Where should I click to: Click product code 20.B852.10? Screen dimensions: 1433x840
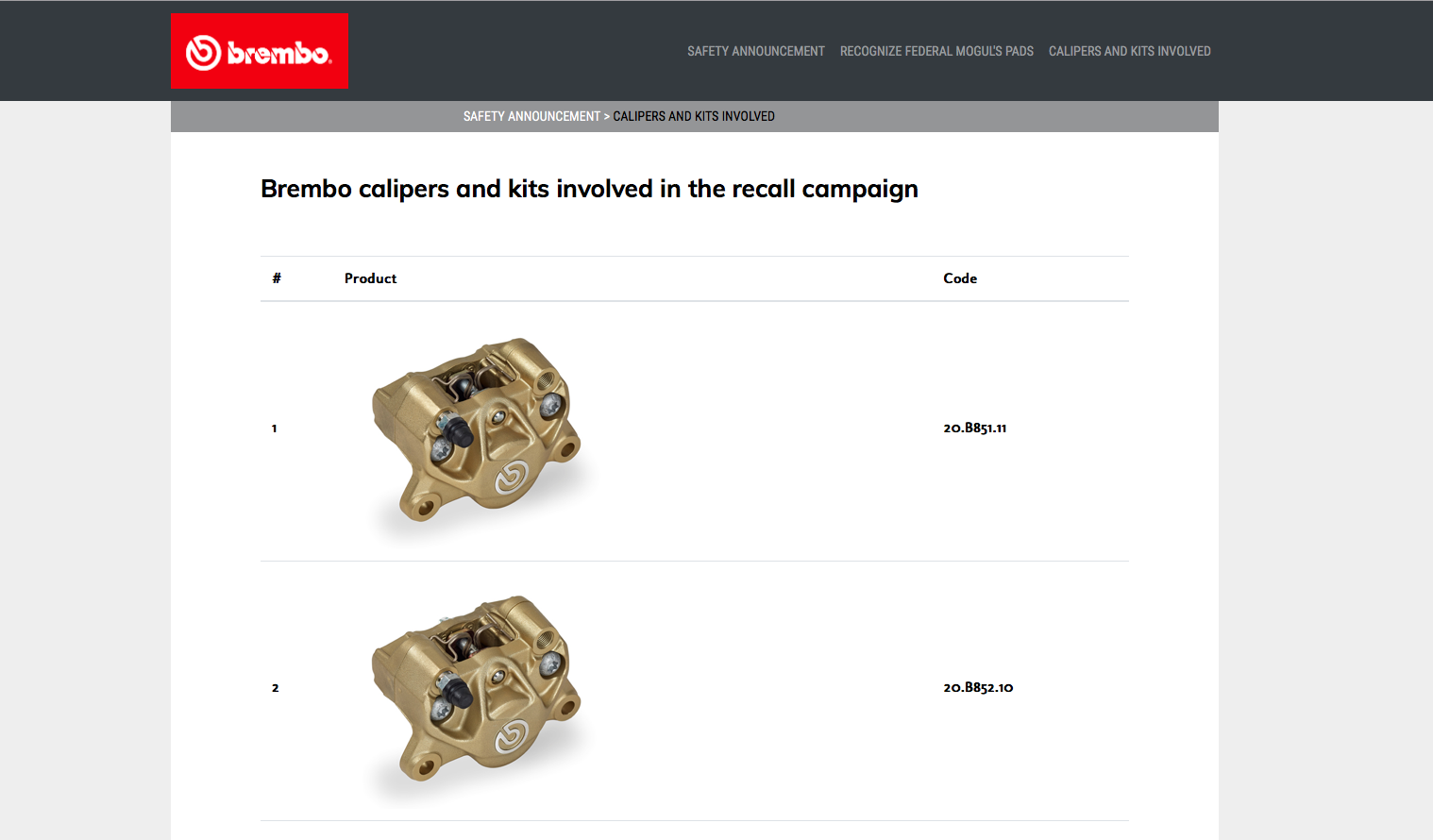[978, 688]
